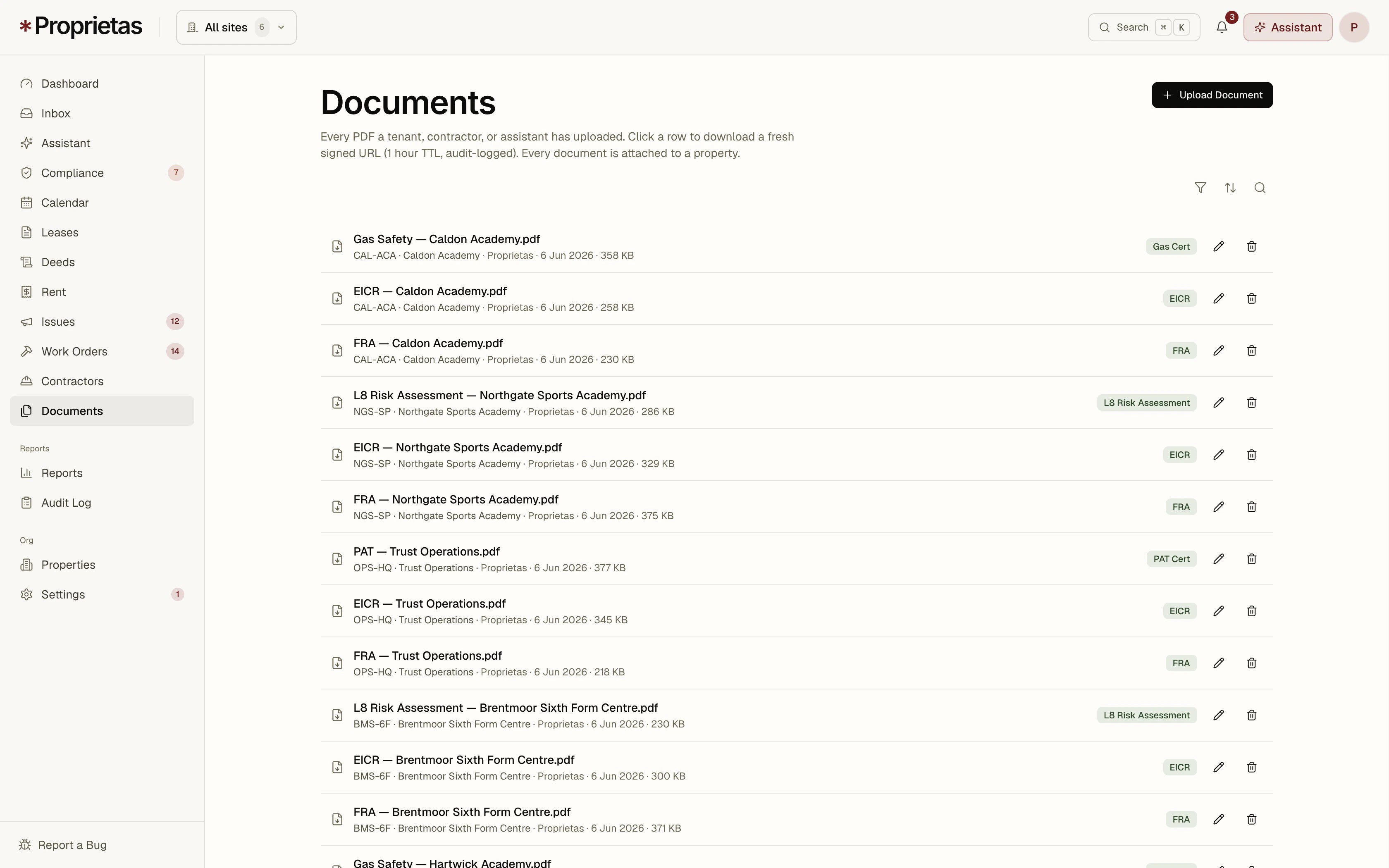Delete EICR — Caldon Academy.pdf
The width and height of the screenshot is (1389, 868).
1252,298
